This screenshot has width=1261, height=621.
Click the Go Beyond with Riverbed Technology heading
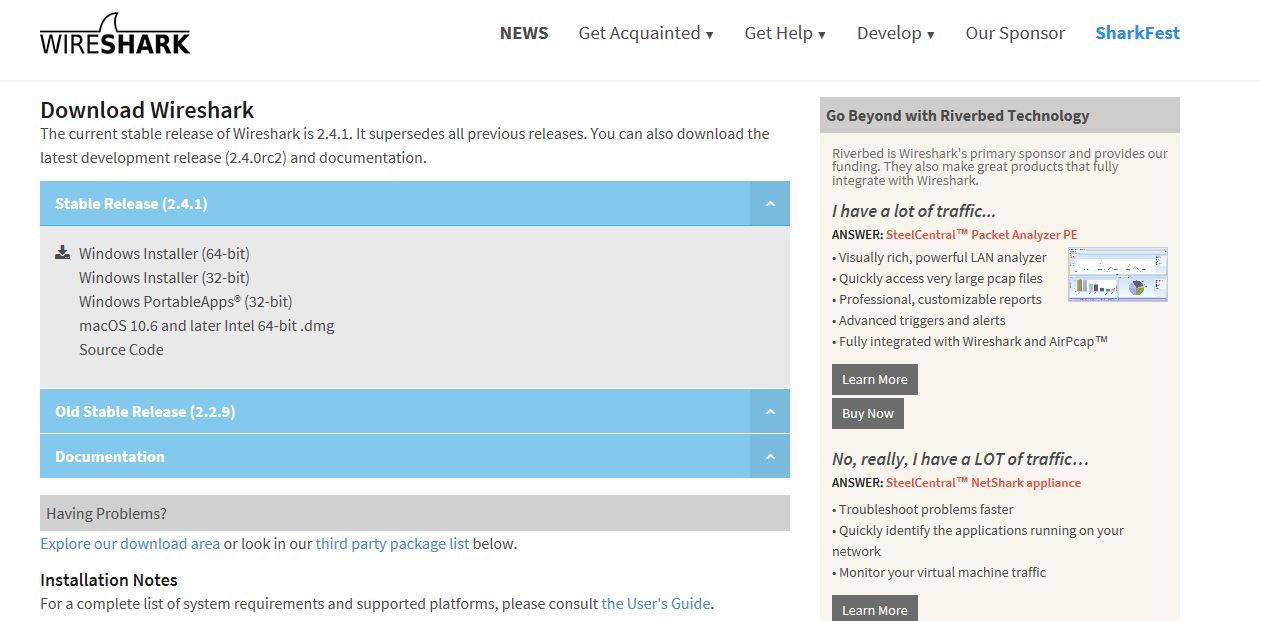click(x=957, y=116)
